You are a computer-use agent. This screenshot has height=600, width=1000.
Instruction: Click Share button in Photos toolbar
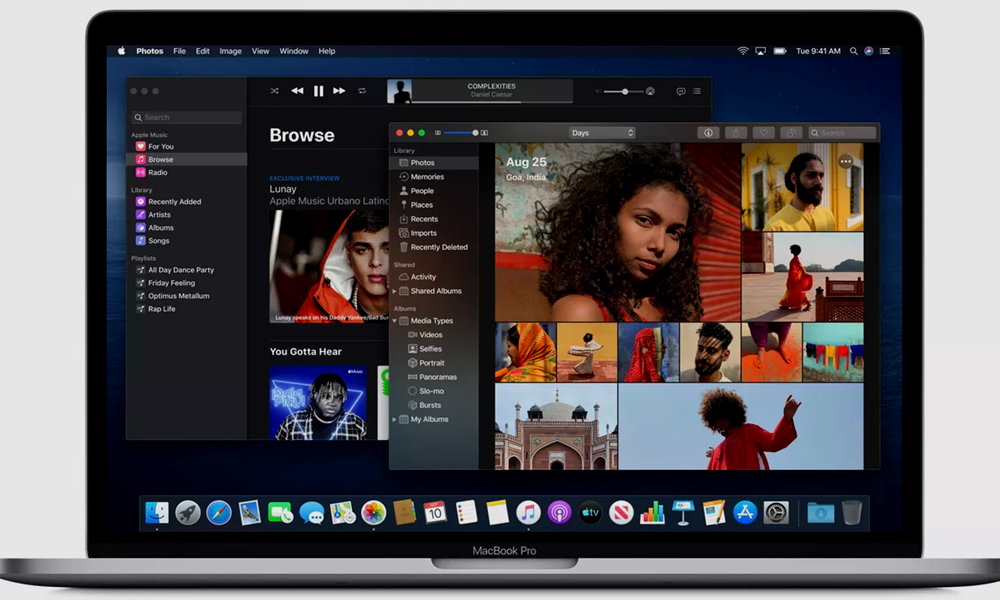pos(736,133)
